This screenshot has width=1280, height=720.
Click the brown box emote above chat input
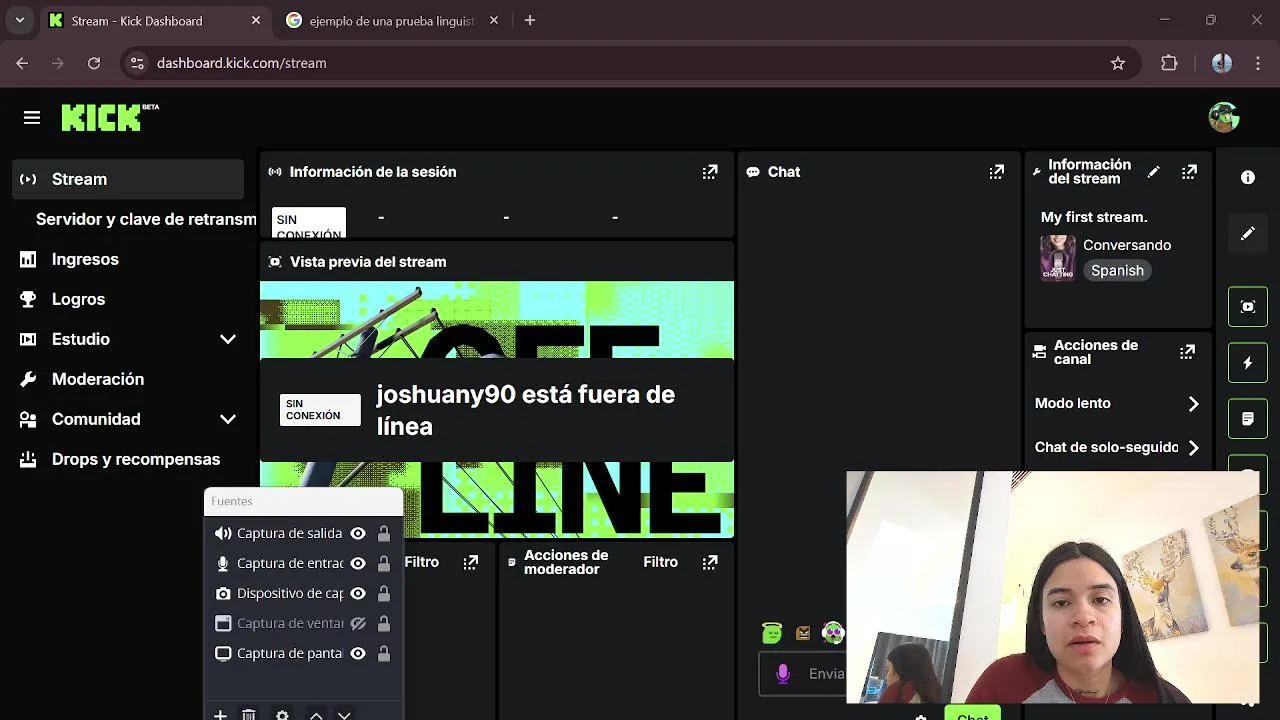click(x=803, y=633)
